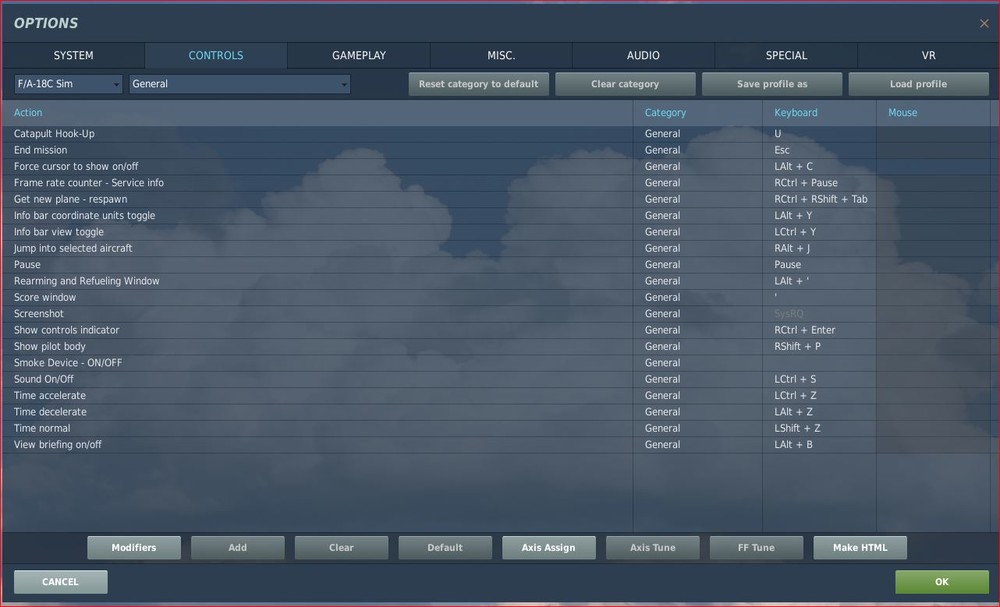The height and width of the screenshot is (607, 1000).
Task: Click the LCtrl + S binding
Action: point(820,379)
